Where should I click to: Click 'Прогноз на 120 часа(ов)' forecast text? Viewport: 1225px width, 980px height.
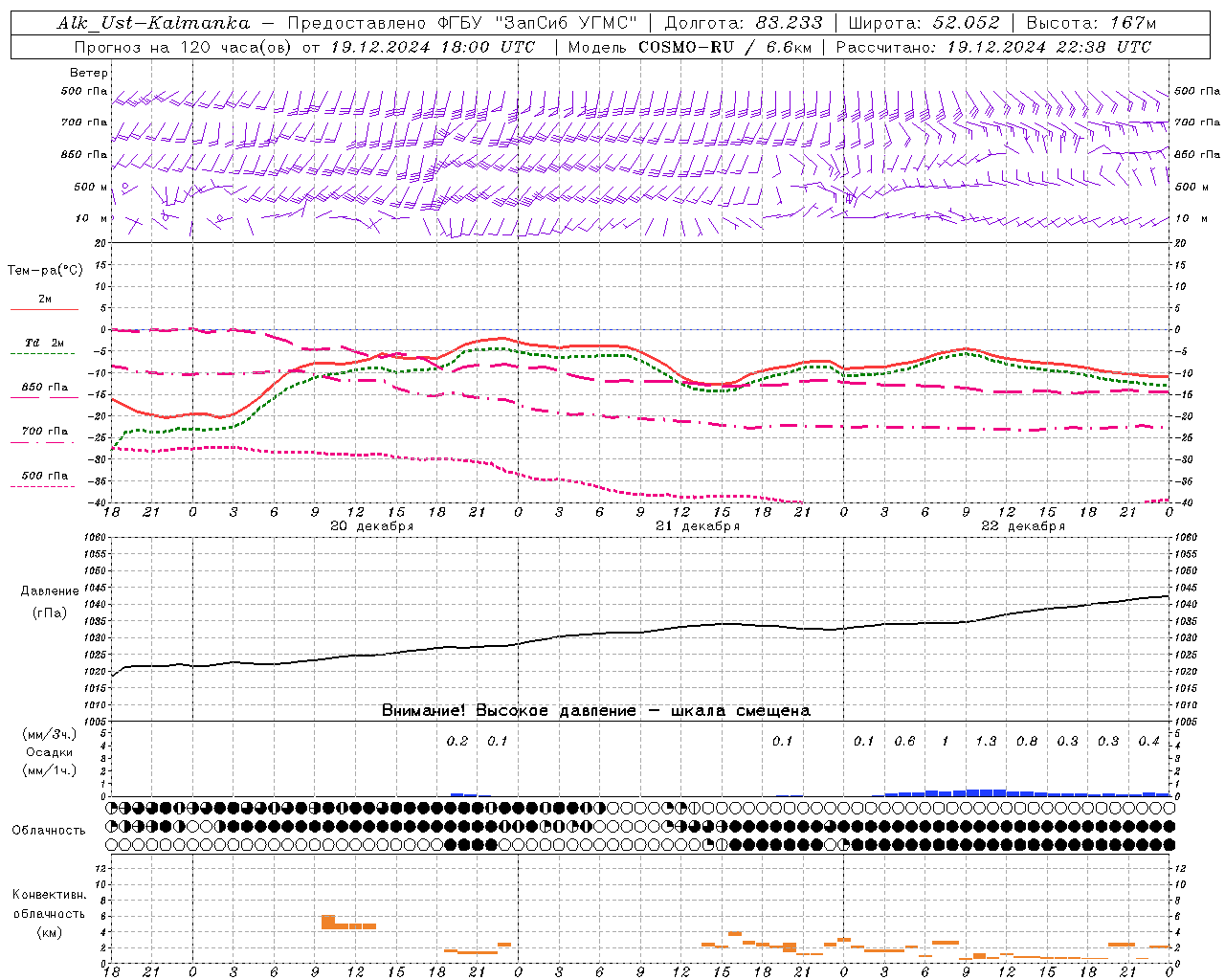183,47
